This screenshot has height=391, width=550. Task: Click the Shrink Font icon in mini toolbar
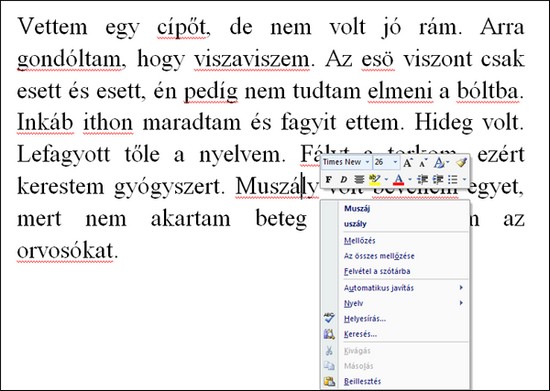click(423, 163)
